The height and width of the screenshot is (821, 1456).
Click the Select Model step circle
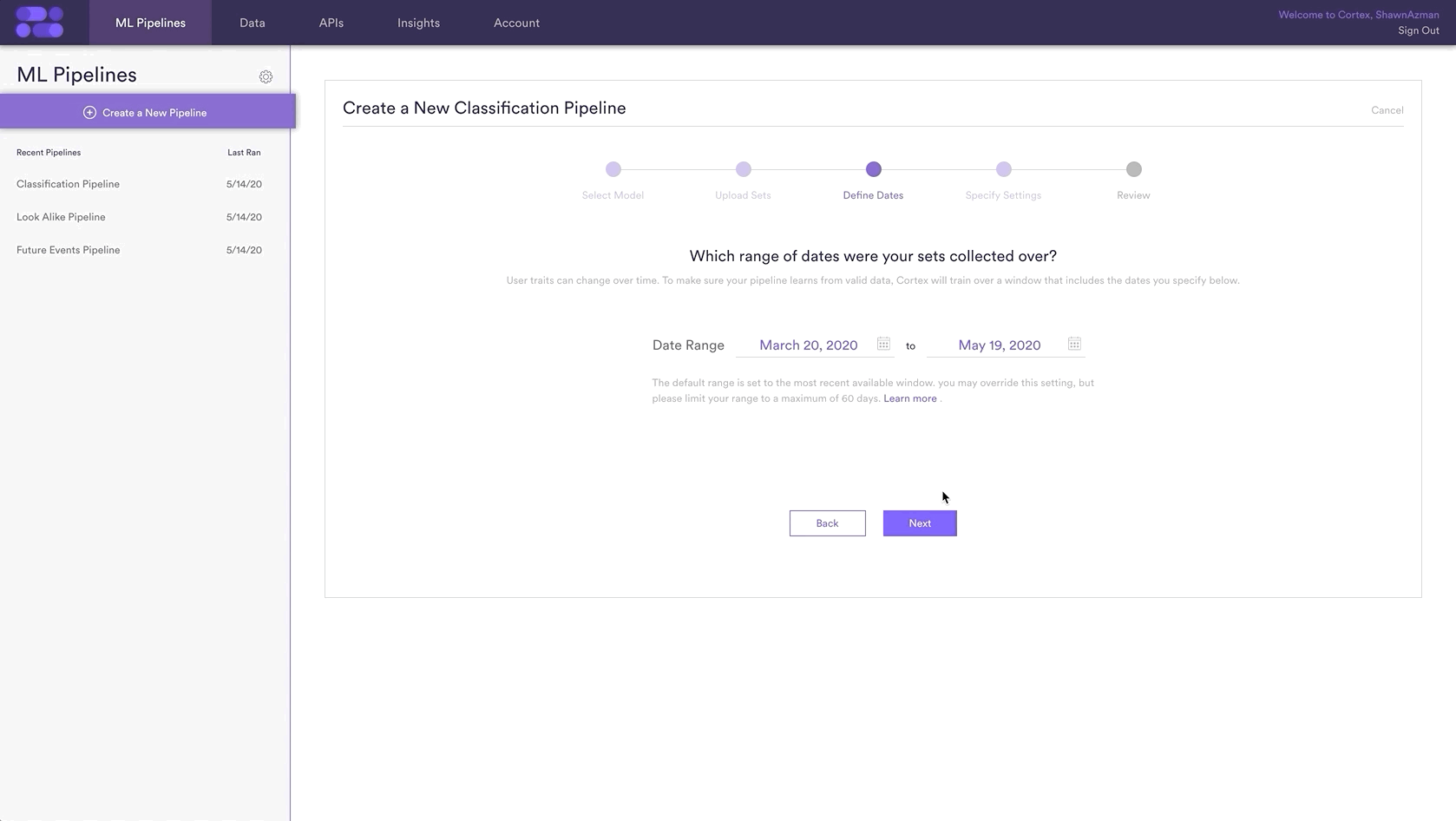(613, 169)
